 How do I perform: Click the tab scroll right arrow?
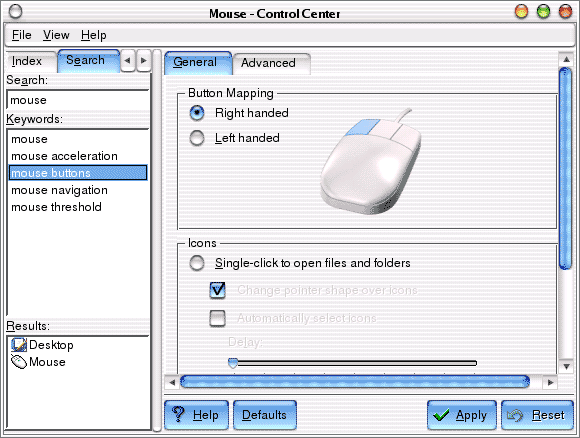[144, 60]
